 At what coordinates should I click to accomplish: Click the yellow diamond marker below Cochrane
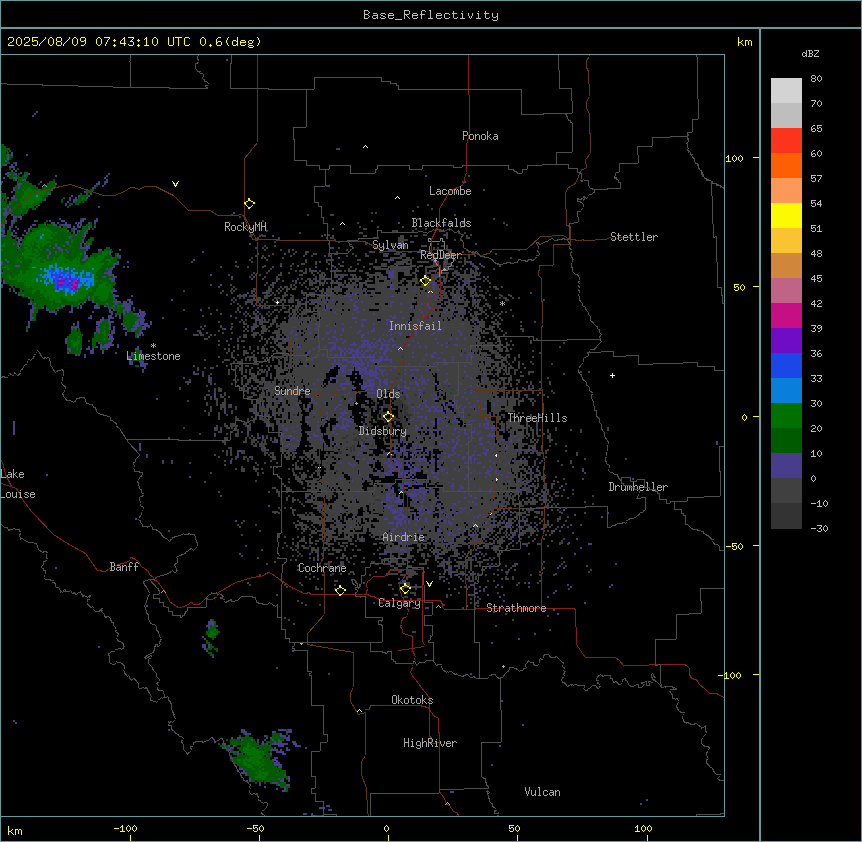click(340, 590)
